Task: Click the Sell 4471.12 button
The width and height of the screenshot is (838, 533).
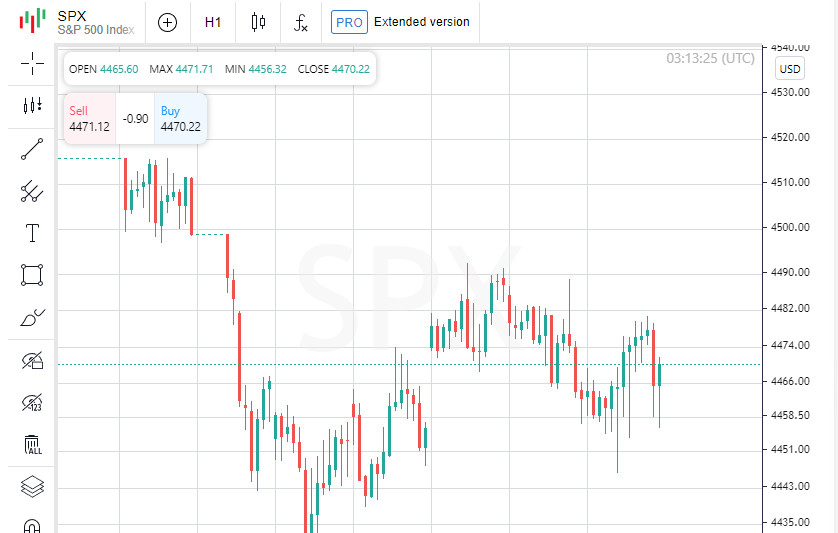Action: pyautogui.click(x=89, y=119)
